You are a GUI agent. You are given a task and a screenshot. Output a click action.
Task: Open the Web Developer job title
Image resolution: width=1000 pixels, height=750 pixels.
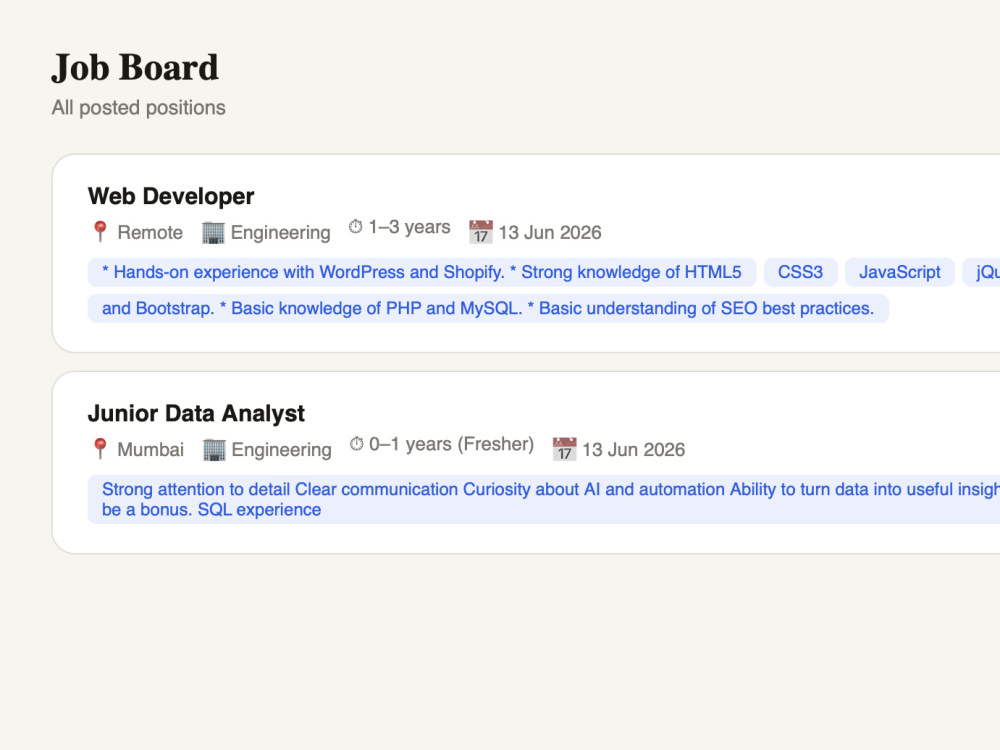pyautogui.click(x=171, y=196)
